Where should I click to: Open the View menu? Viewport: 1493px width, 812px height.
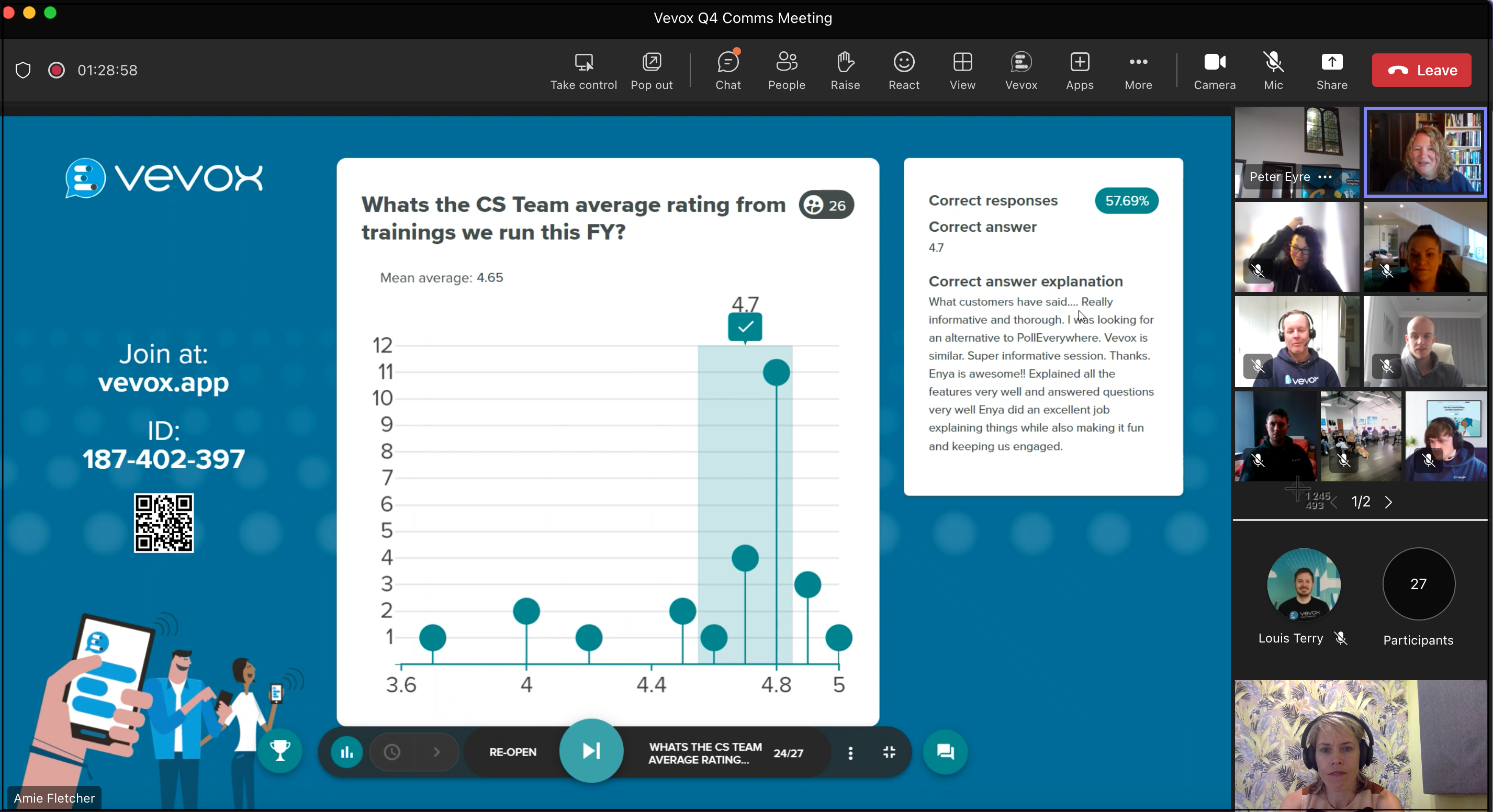pyautogui.click(x=961, y=70)
